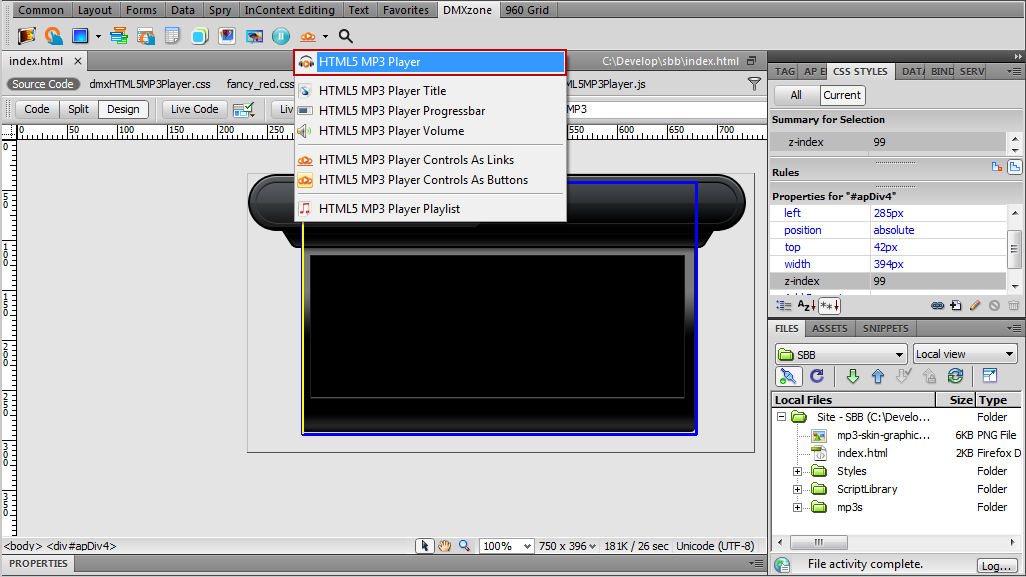Open dropdown arrow beside MP3 player icon
The height and width of the screenshot is (577, 1026).
pyautogui.click(x=325, y=37)
